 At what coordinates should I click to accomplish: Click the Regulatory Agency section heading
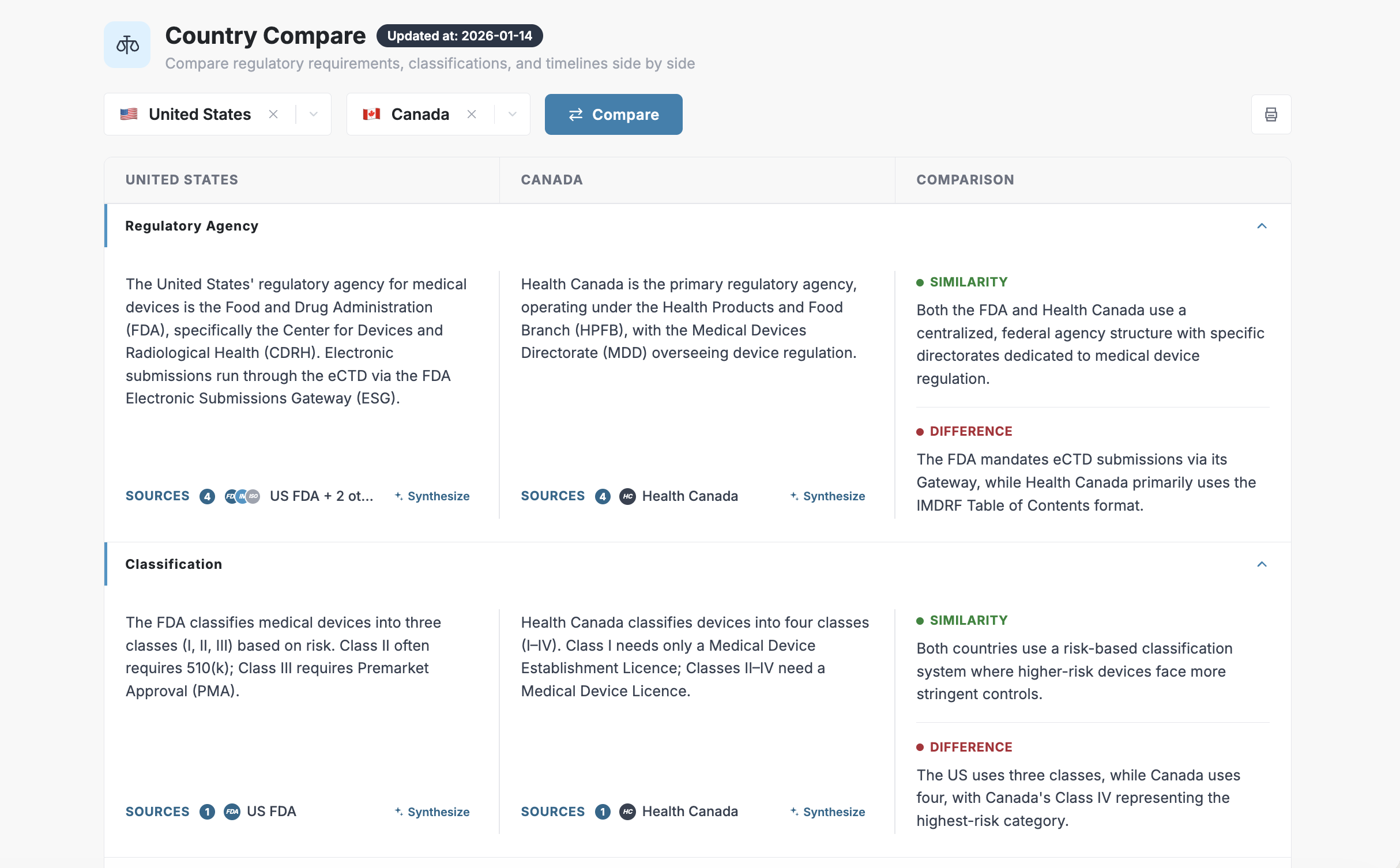(192, 226)
